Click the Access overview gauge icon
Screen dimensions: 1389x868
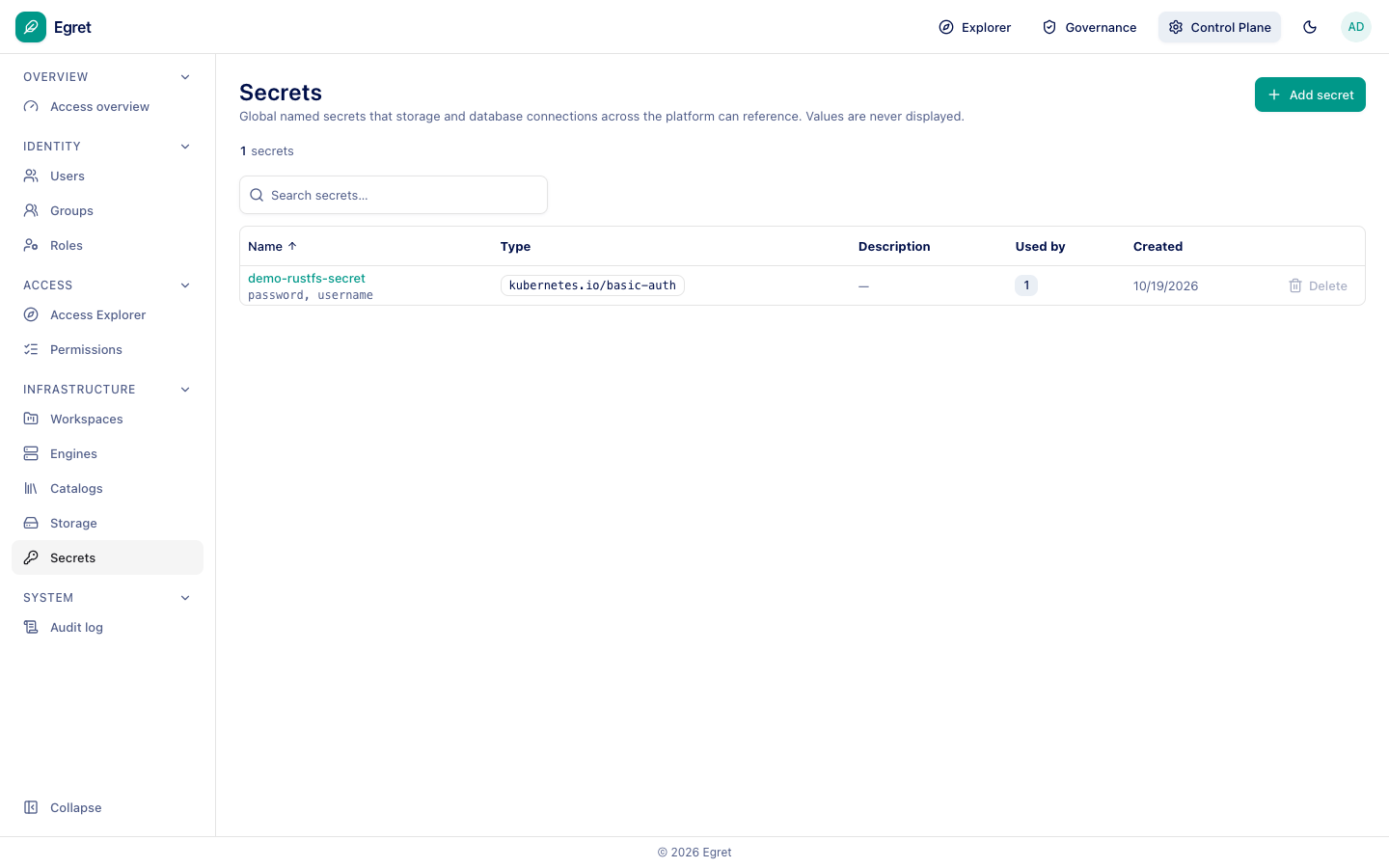[x=31, y=106]
